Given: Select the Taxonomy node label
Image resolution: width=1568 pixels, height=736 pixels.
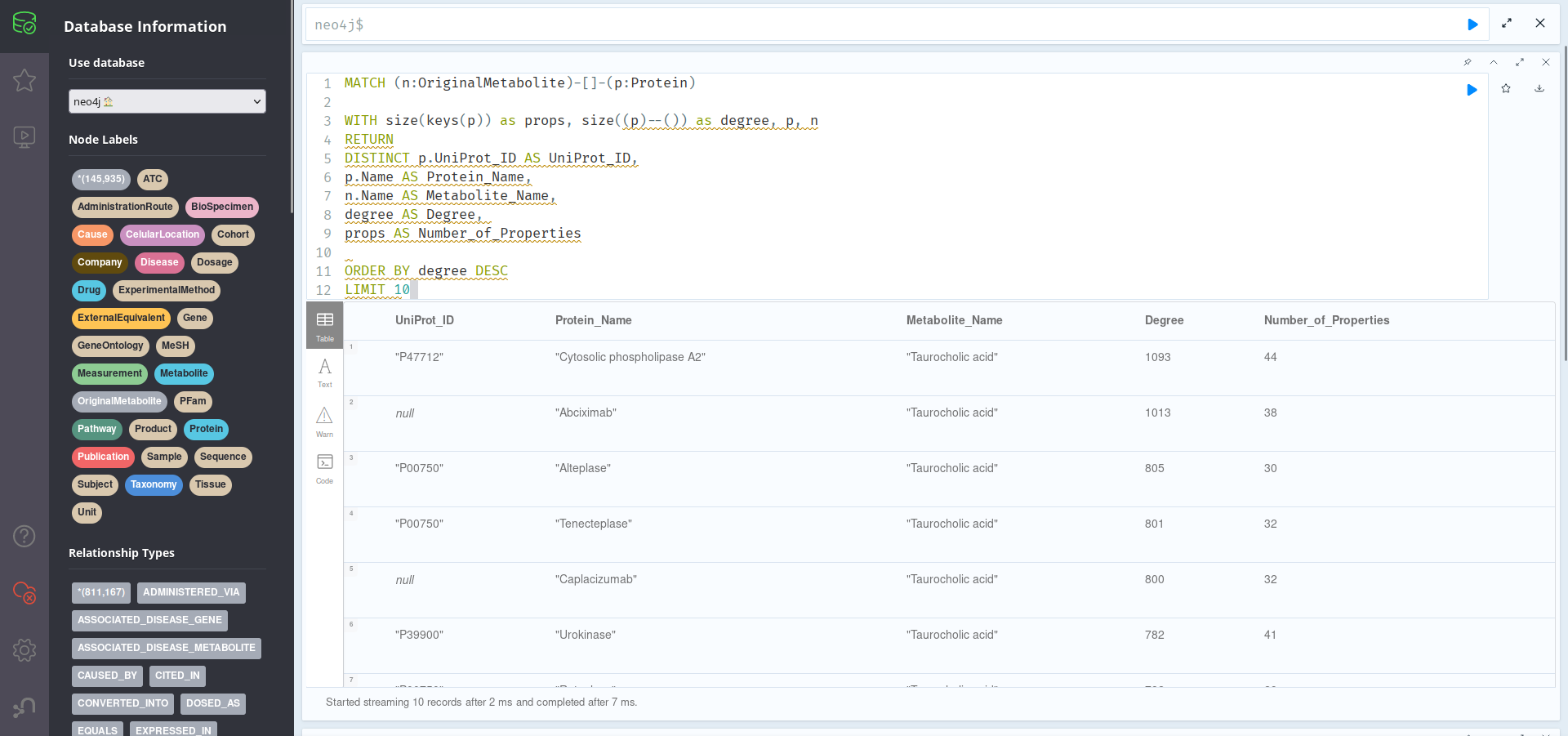Looking at the screenshot, I should coord(154,484).
